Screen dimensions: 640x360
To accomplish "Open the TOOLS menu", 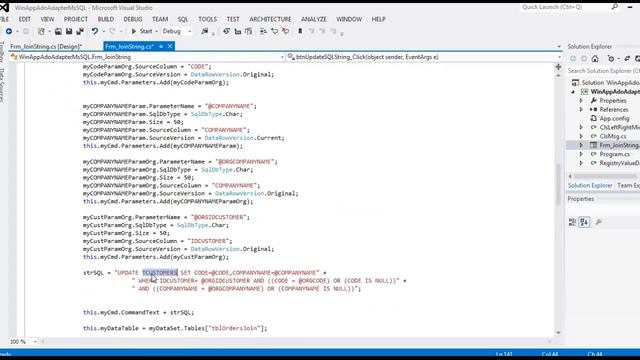I will click(207, 19).
